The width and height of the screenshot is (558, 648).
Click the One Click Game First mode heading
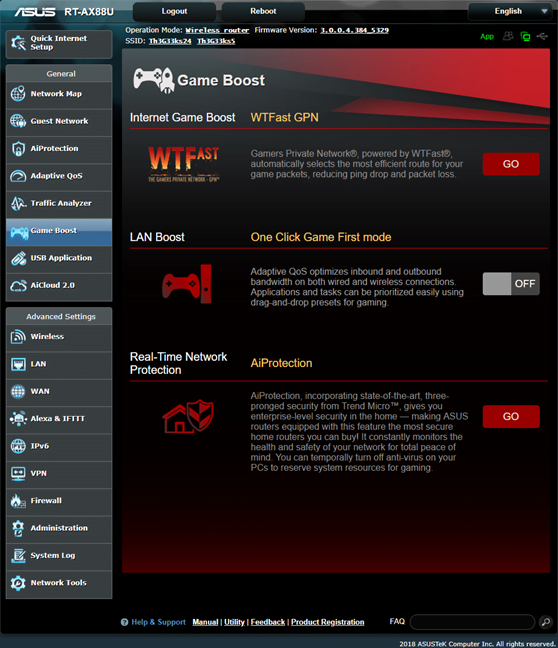[x=321, y=237]
